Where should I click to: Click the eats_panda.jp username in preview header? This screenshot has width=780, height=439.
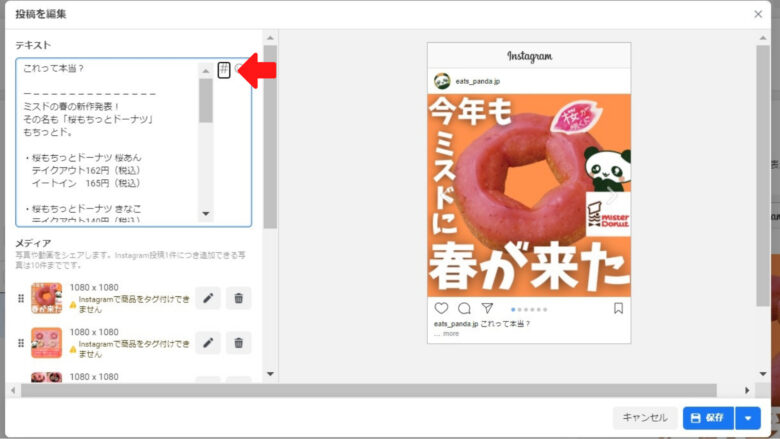tap(478, 81)
